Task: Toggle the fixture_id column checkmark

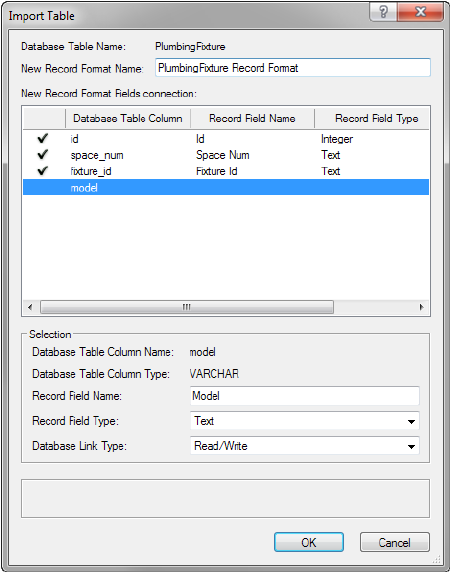Action: 43,171
